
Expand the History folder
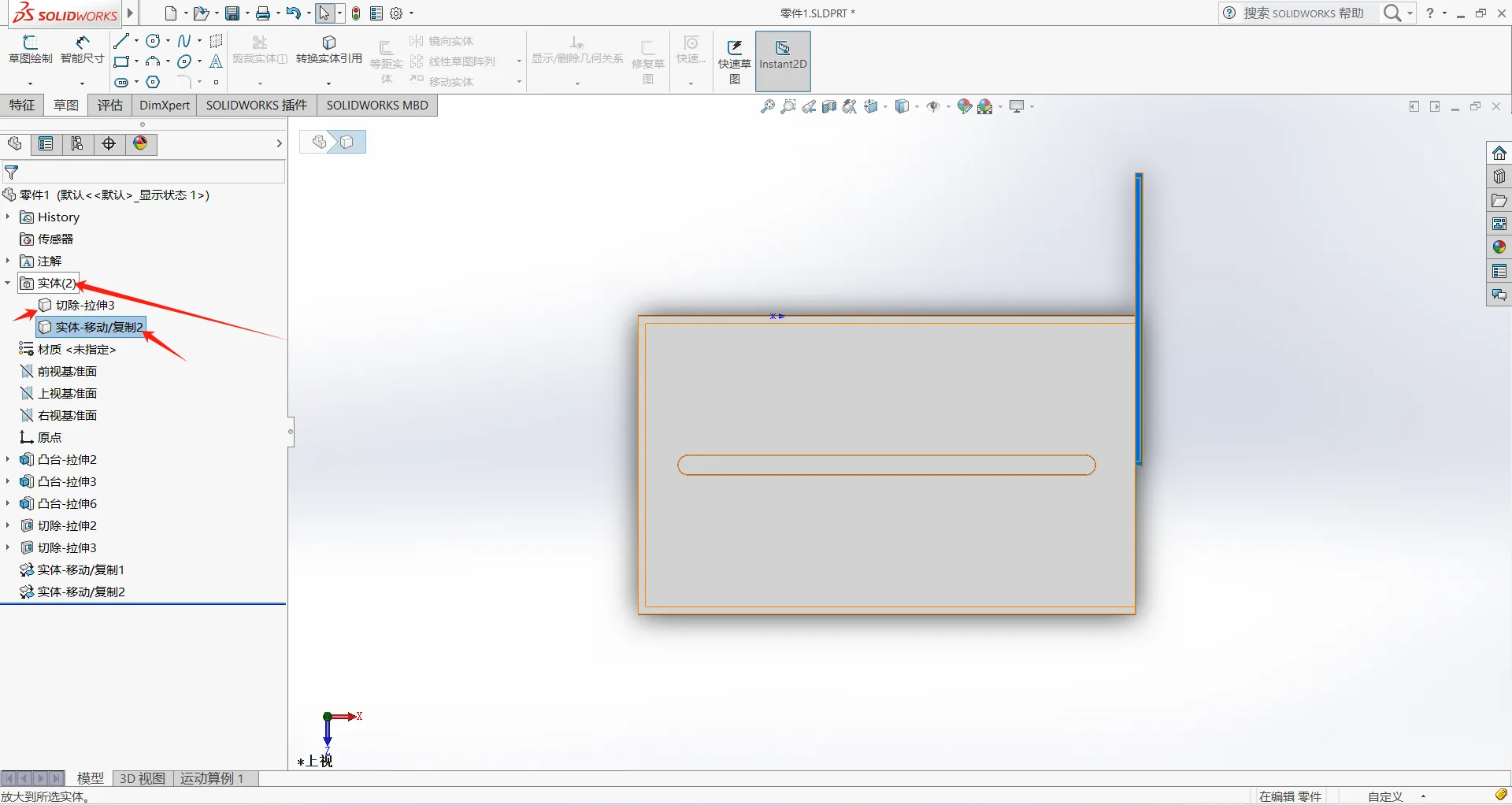[8, 217]
